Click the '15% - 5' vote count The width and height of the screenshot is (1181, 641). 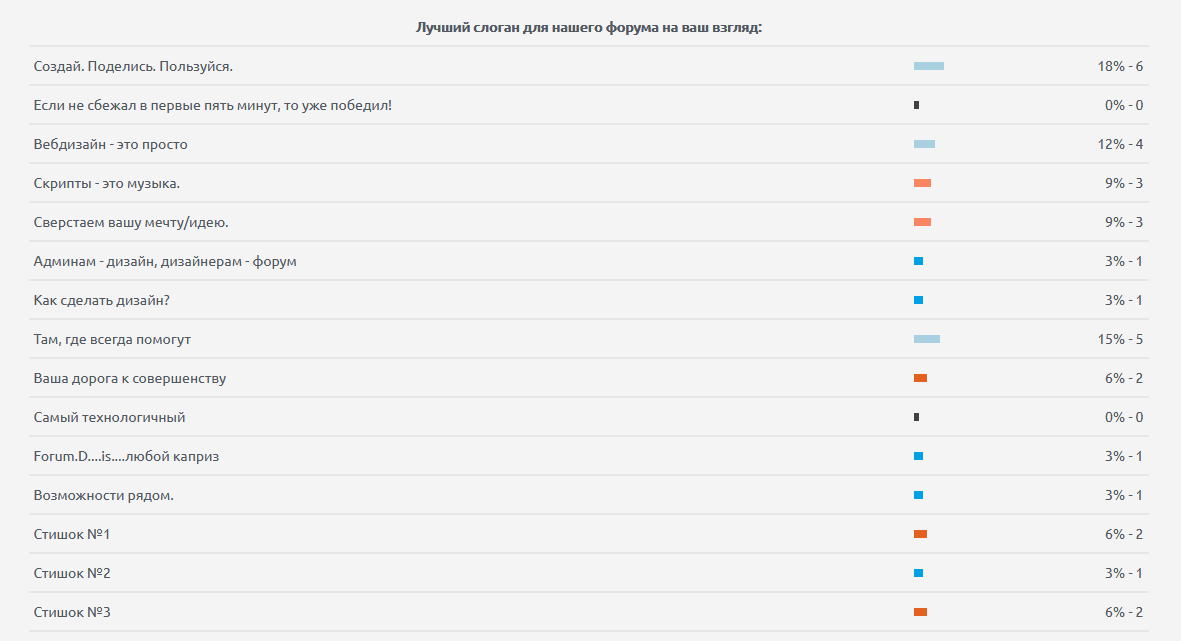tap(1120, 339)
